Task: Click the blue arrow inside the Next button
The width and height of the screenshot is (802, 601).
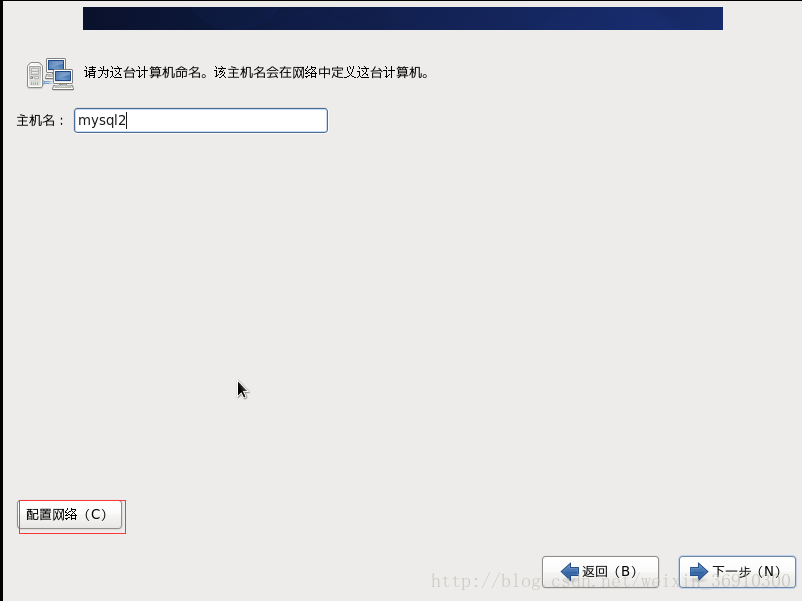Action: pyautogui.click(x=700, y=570)
